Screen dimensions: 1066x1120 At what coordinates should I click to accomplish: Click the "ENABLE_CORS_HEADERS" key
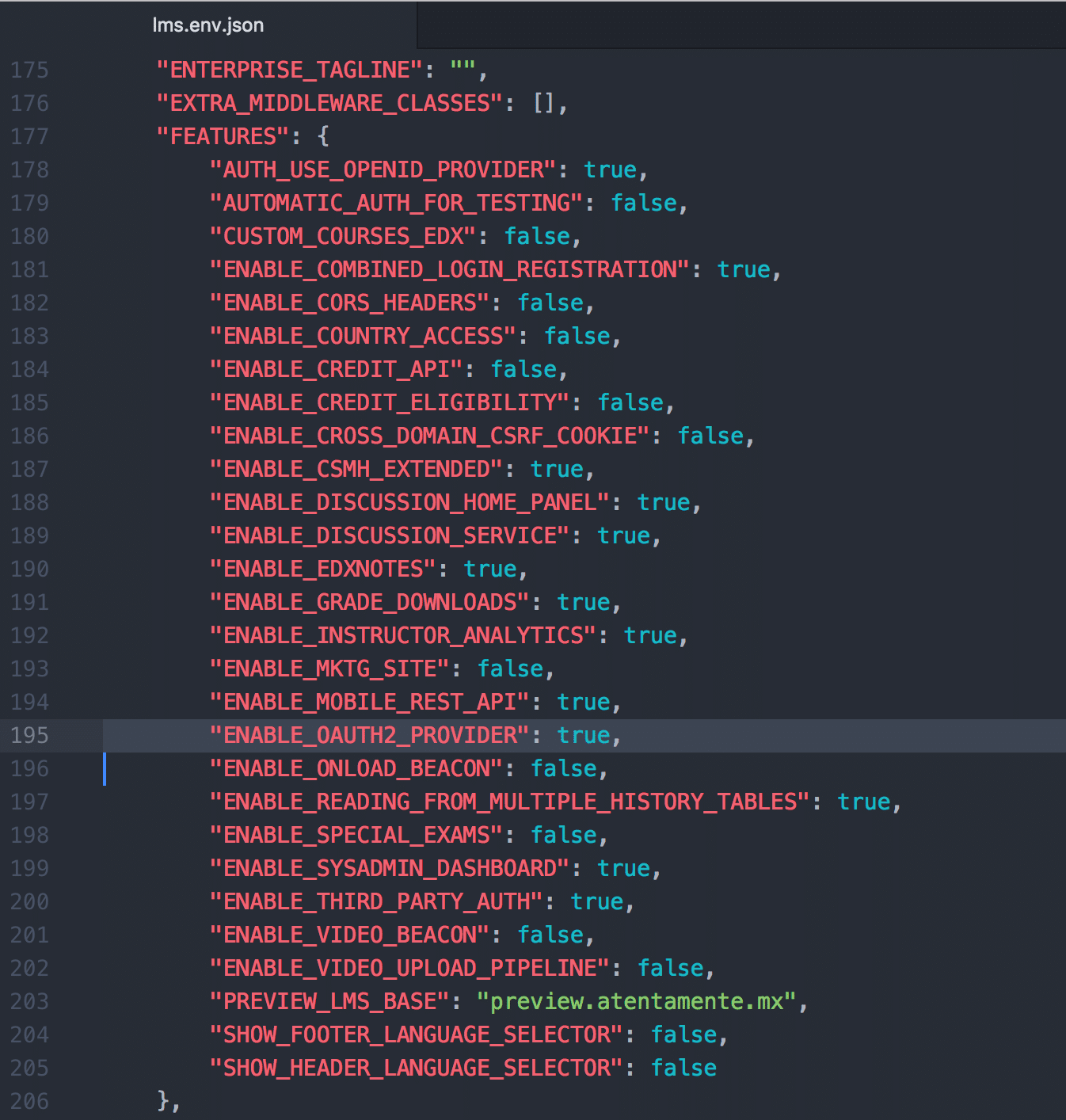coord(351,303)
